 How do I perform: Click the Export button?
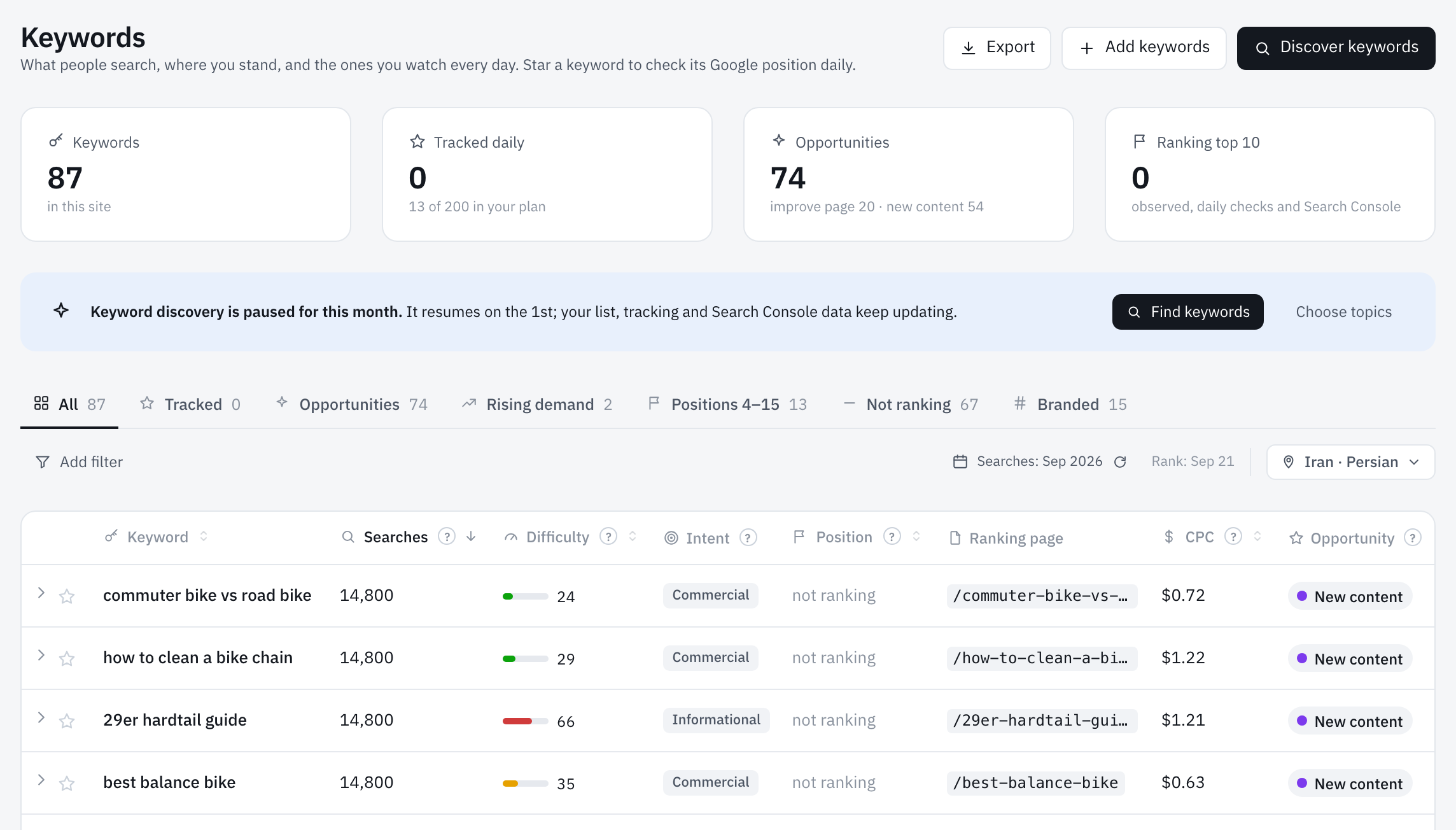pyautogui.click(x=997, y=48)
